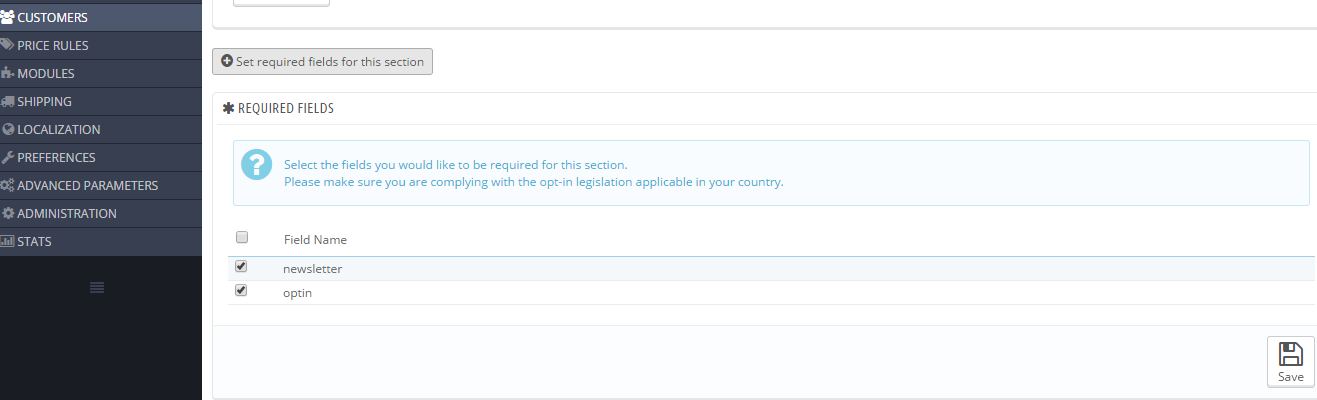Screen dimensions: 1317x400
Task: Open the Advanced Parameters menu
Action: [x=87, y=185]
